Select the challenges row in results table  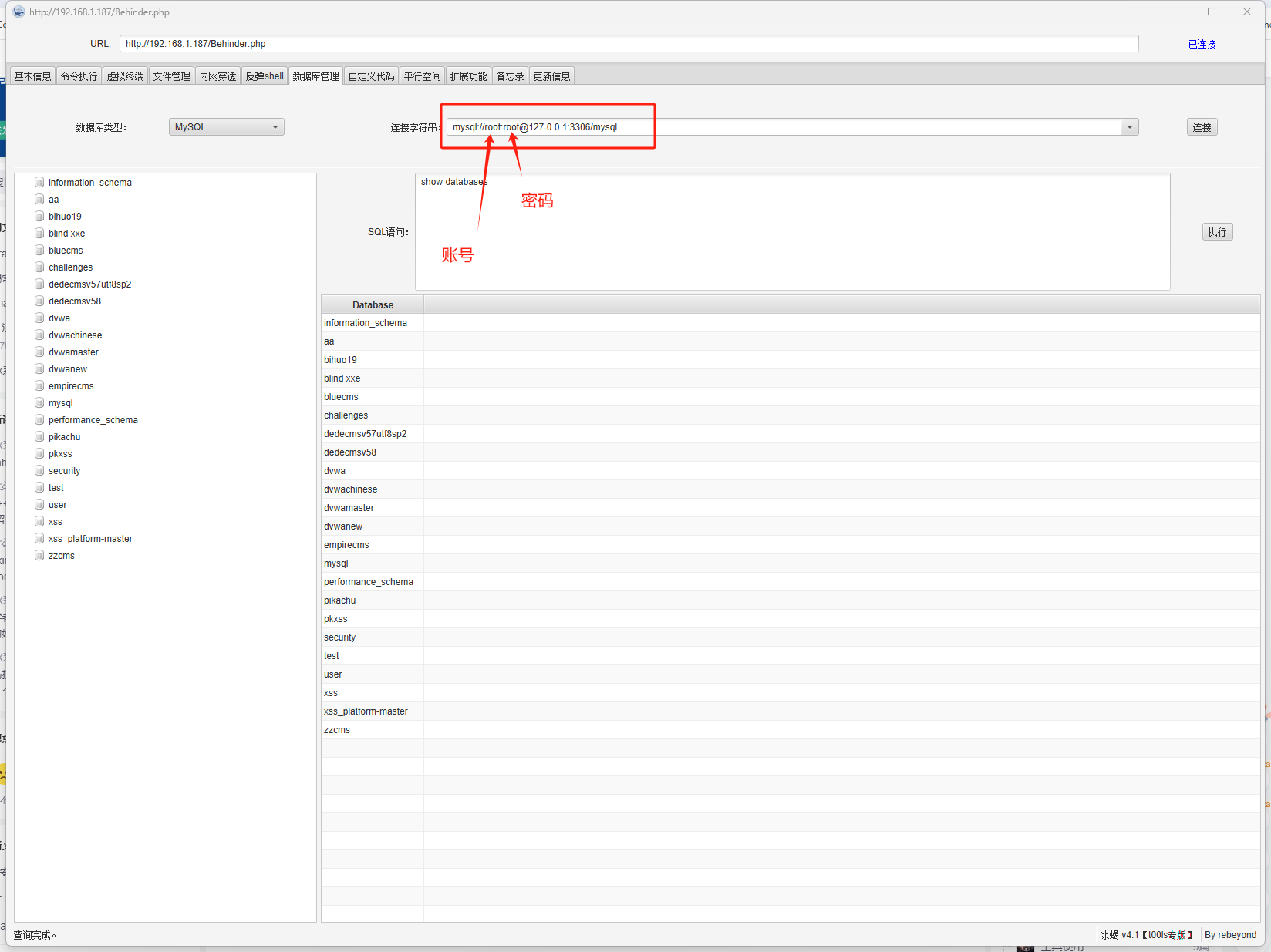click(x=791, y=415)
